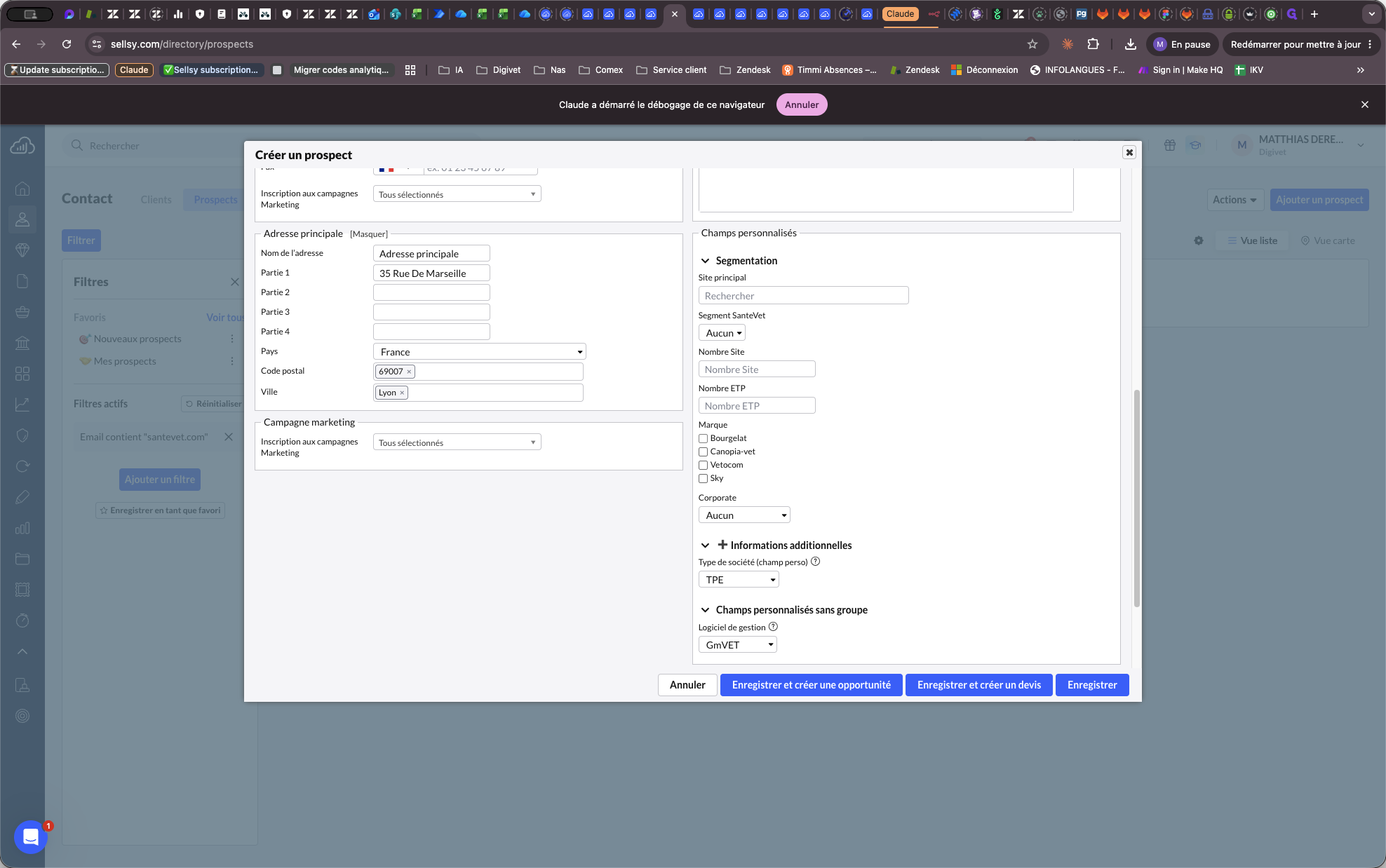
Task: Switch to Vue liste view
Action: pyautogui.click(x=1252, y=240)
